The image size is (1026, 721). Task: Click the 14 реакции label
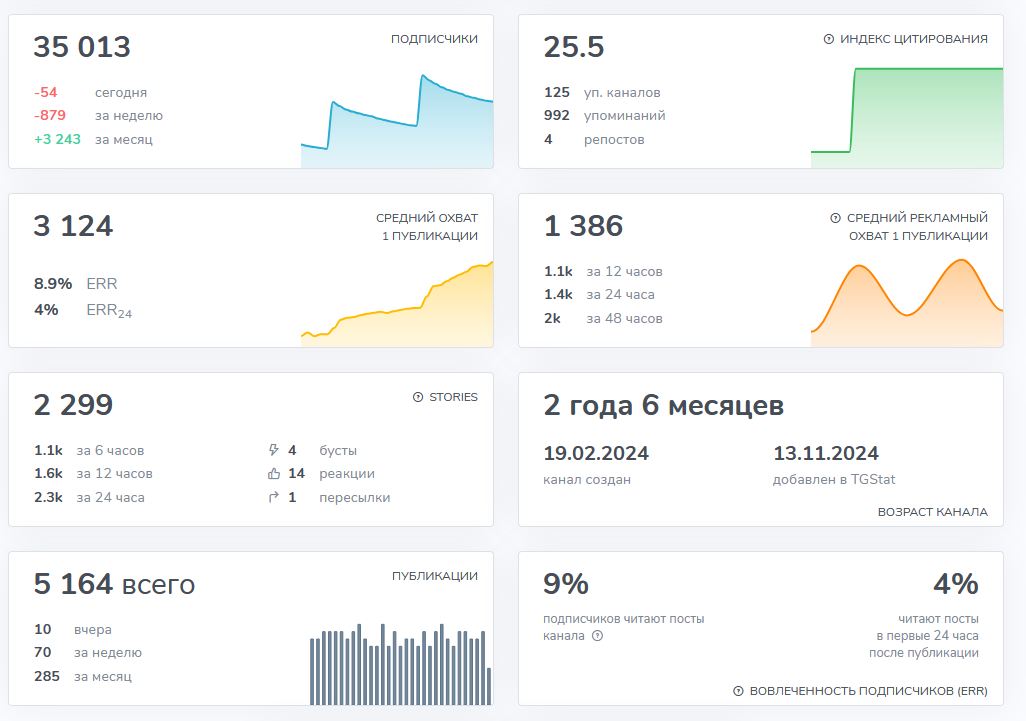[x=331, y=474]
